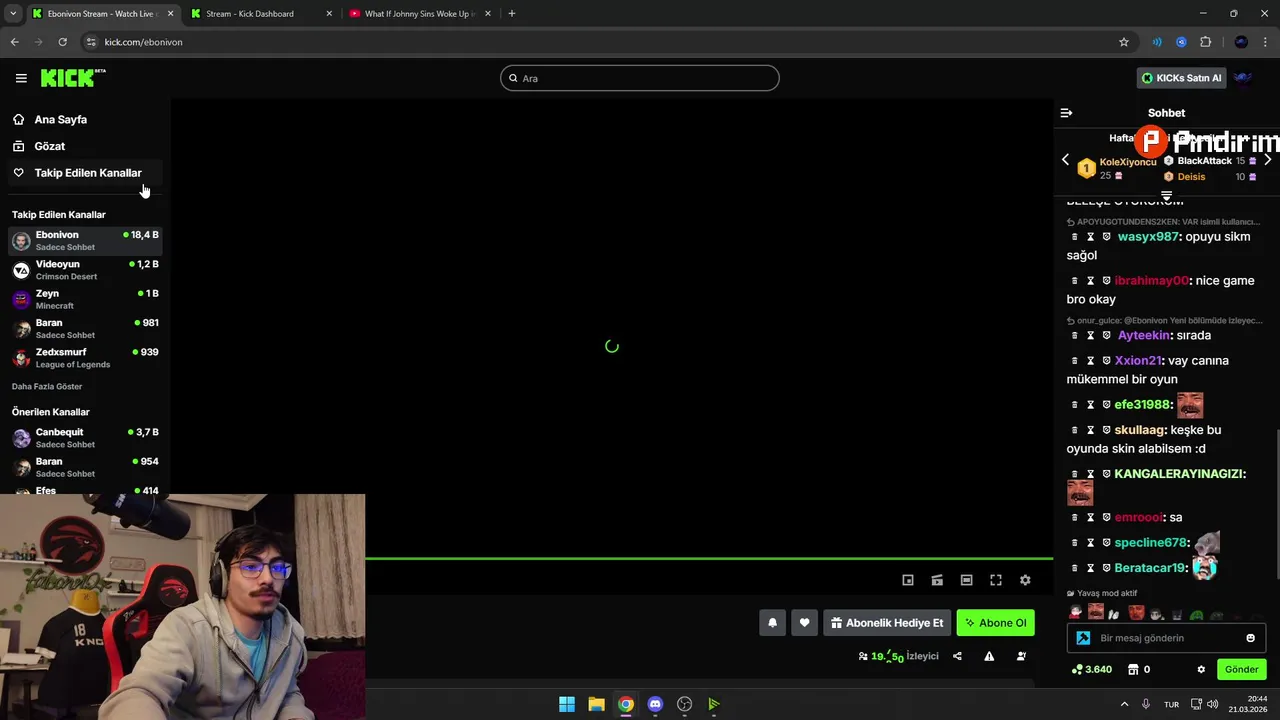Focus the Bir mesaj gönderin chat input
This screenshot has height=720, width=1280.
point(1165,638)
